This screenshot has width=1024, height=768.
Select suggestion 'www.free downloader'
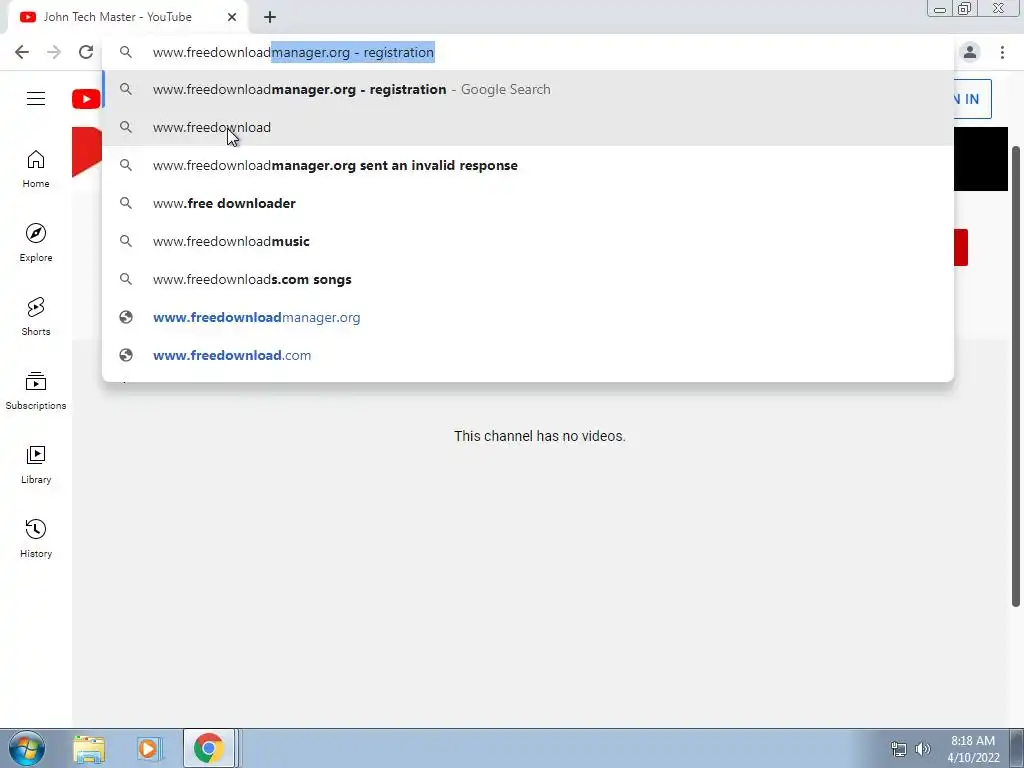pos(528,203)
